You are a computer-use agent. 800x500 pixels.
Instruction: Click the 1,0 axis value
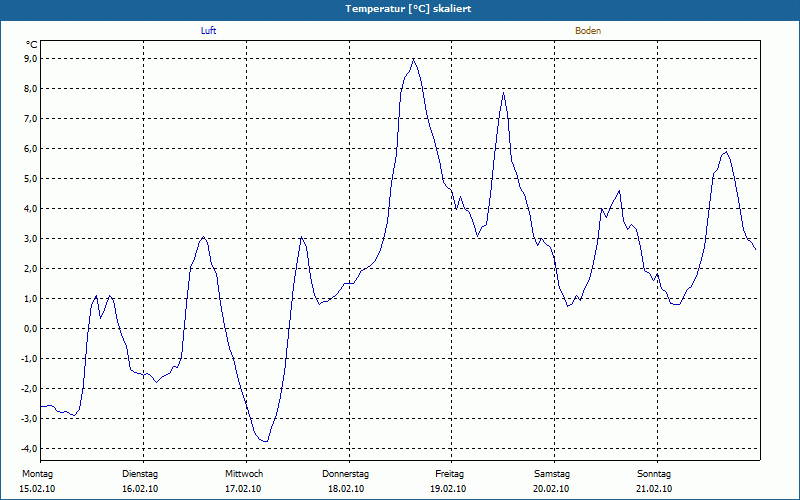pyautogui.click(x=31, y=298)
